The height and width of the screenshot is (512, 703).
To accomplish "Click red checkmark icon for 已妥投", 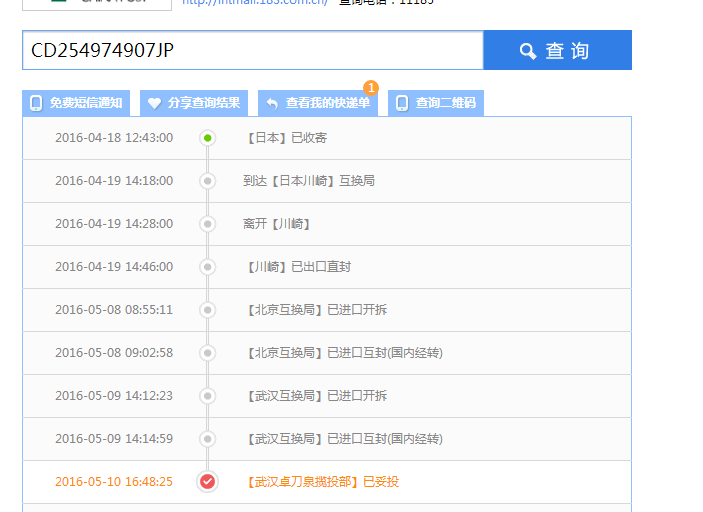I will pyautogui.click(x=208, y=482).
